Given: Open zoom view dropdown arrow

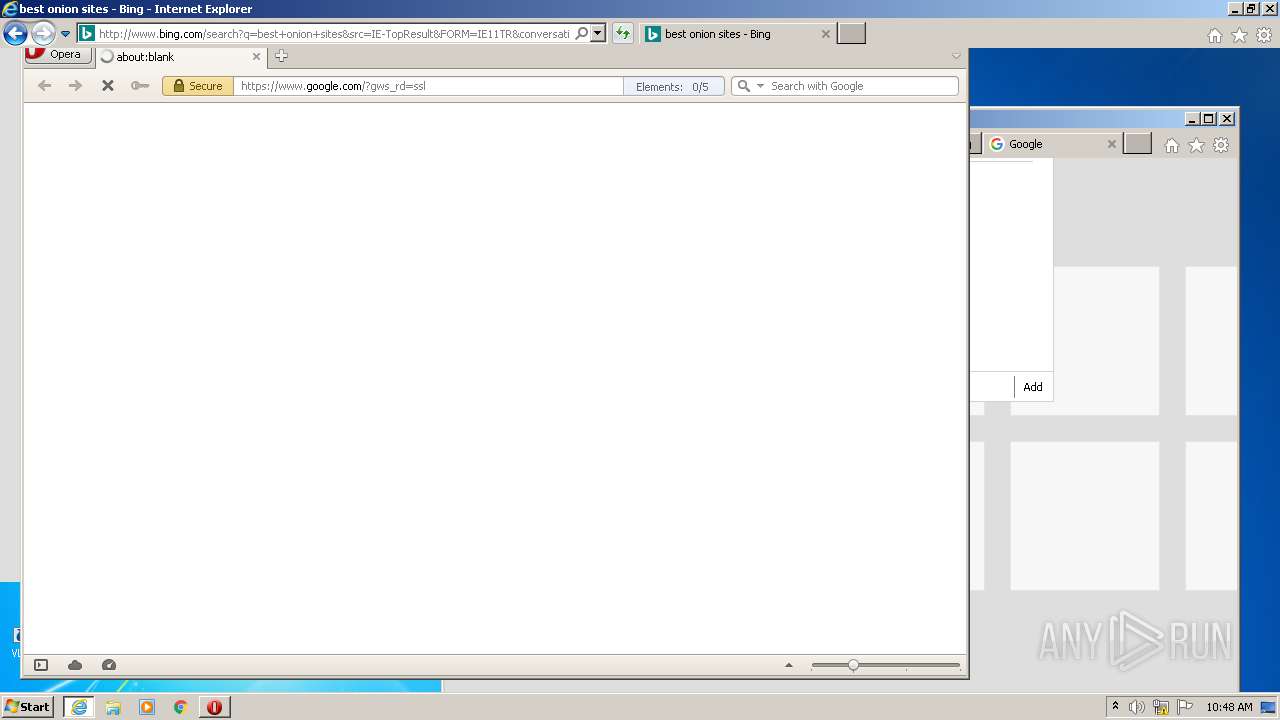Looking at the screenshot, I should coord(788,665).
